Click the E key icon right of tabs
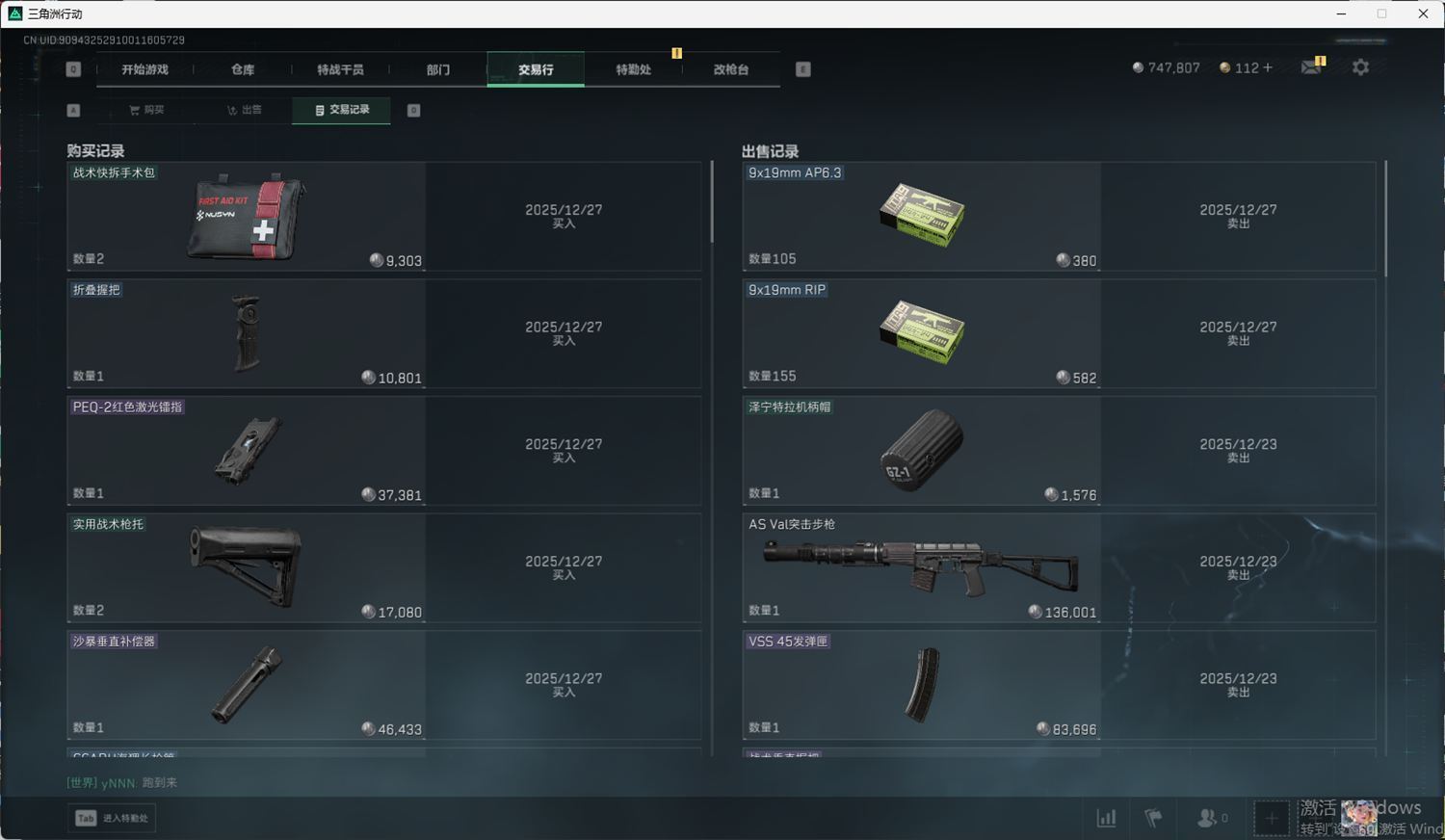This screenshot has height=840, width=1445. pos(803,69)
